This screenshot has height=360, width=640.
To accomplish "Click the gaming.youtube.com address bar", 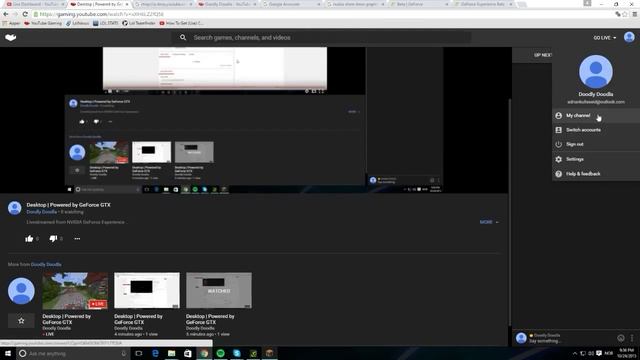I will pyautogui.click(x=322, y=14).
